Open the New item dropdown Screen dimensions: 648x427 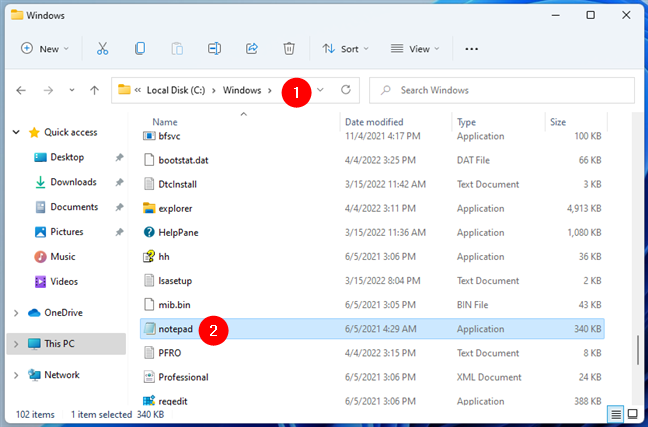point(45,49)
